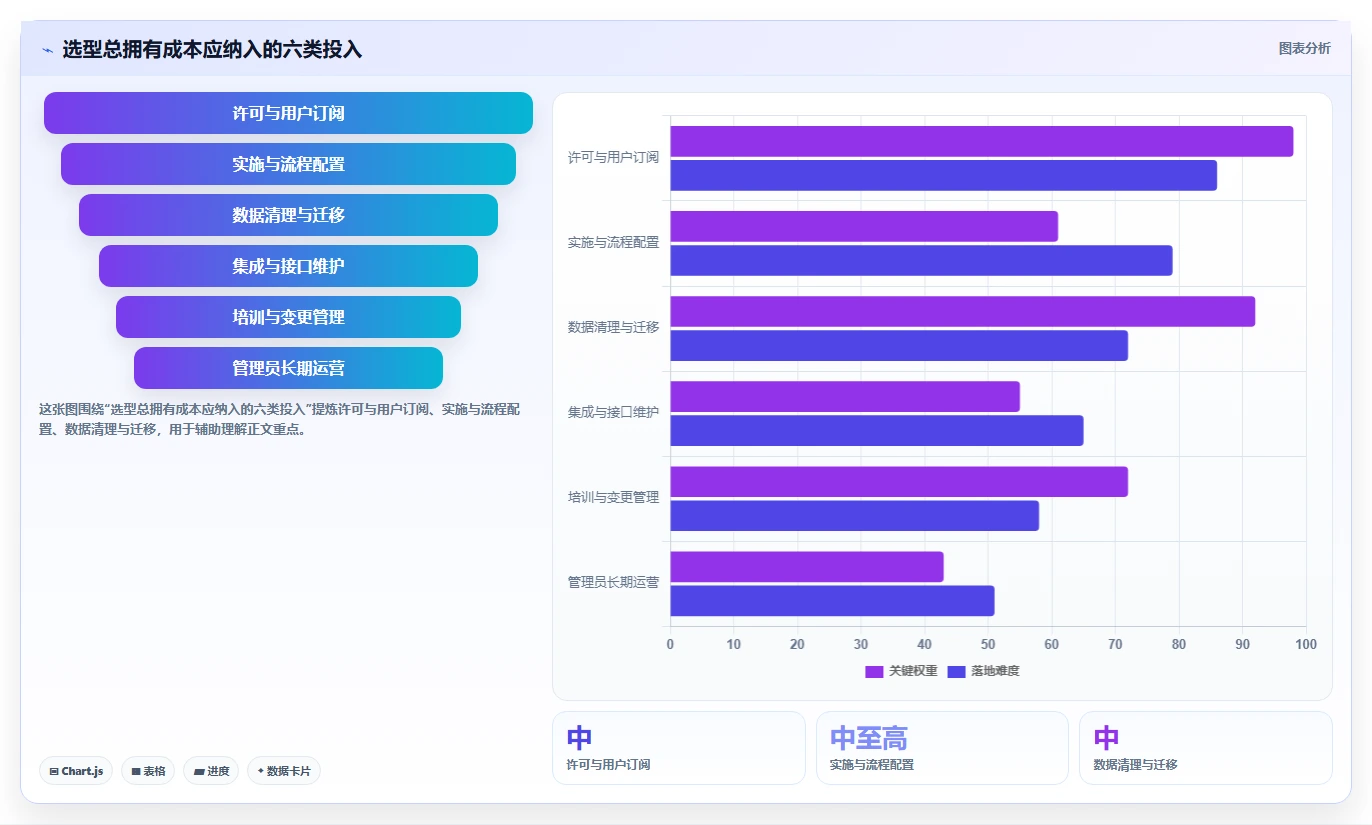Click the 表格 tag chip
This screenshot has height=825, width=1372.
pos(148,771)
